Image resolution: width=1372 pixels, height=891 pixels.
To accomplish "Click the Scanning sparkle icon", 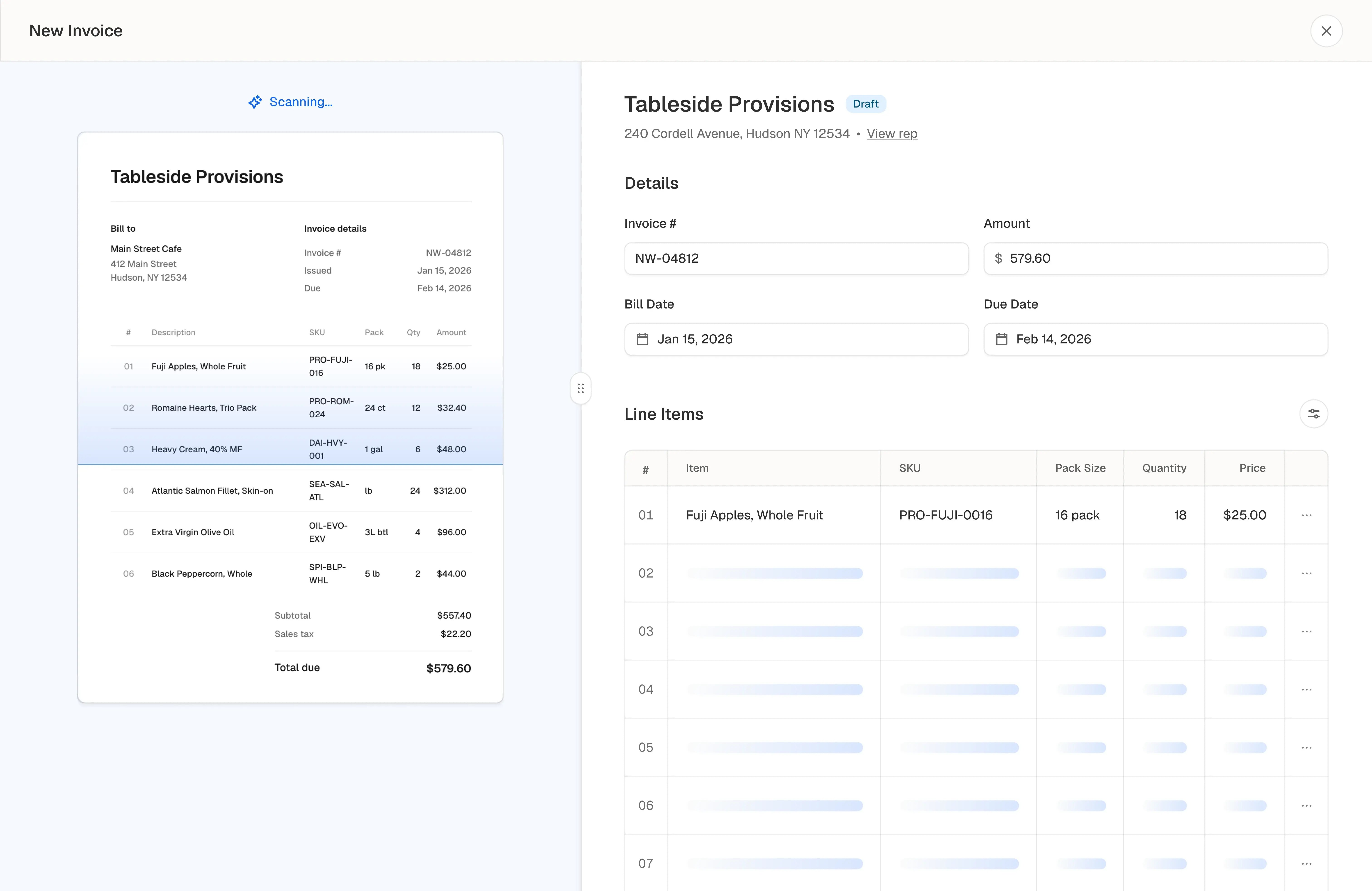I will pos(255,102).
